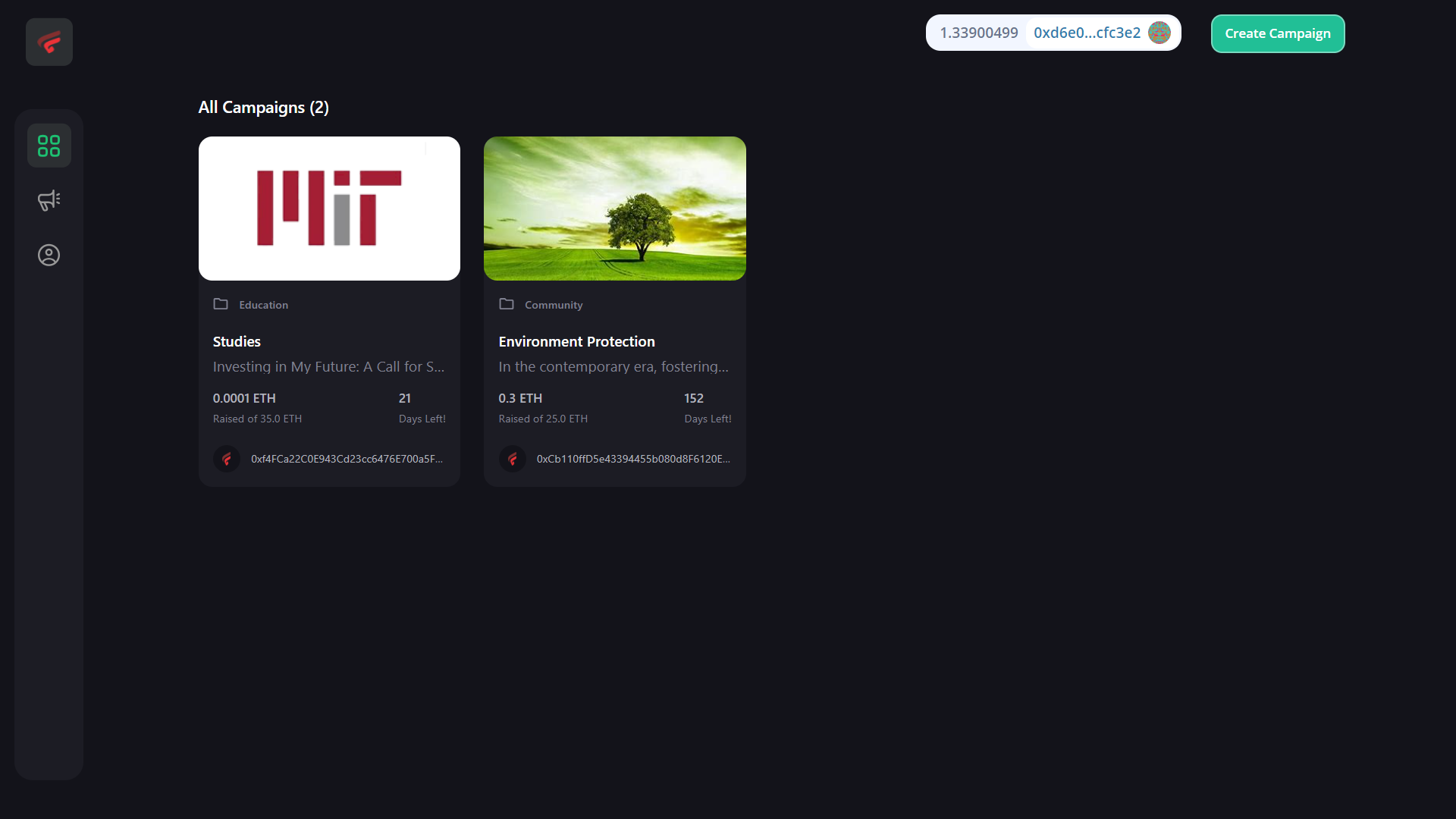
Task: Open the profile user icon in sidebar
Action: (49, 256)
